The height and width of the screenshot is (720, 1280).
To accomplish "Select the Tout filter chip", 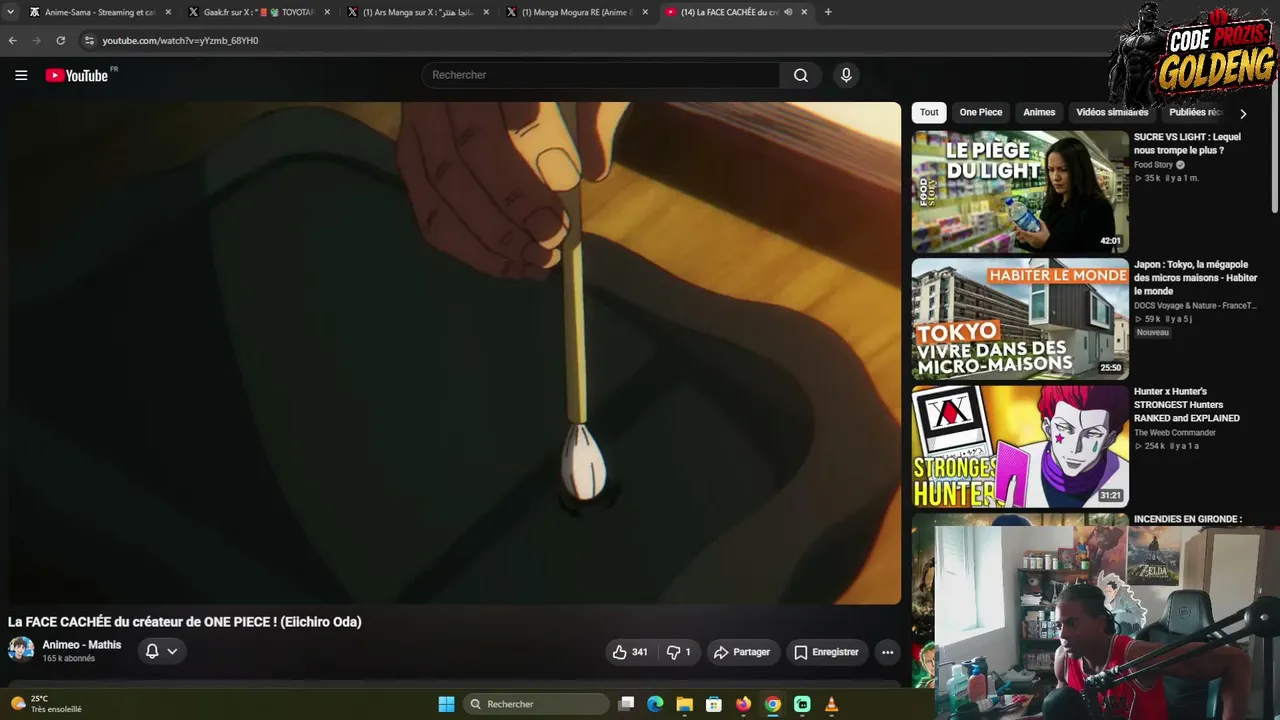I will tap(929, 113).
